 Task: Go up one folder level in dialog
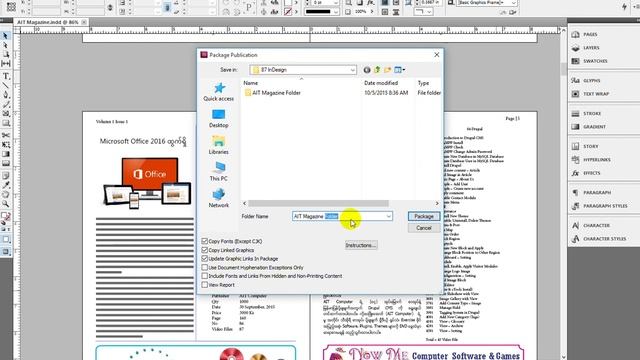tap(377, 70)
